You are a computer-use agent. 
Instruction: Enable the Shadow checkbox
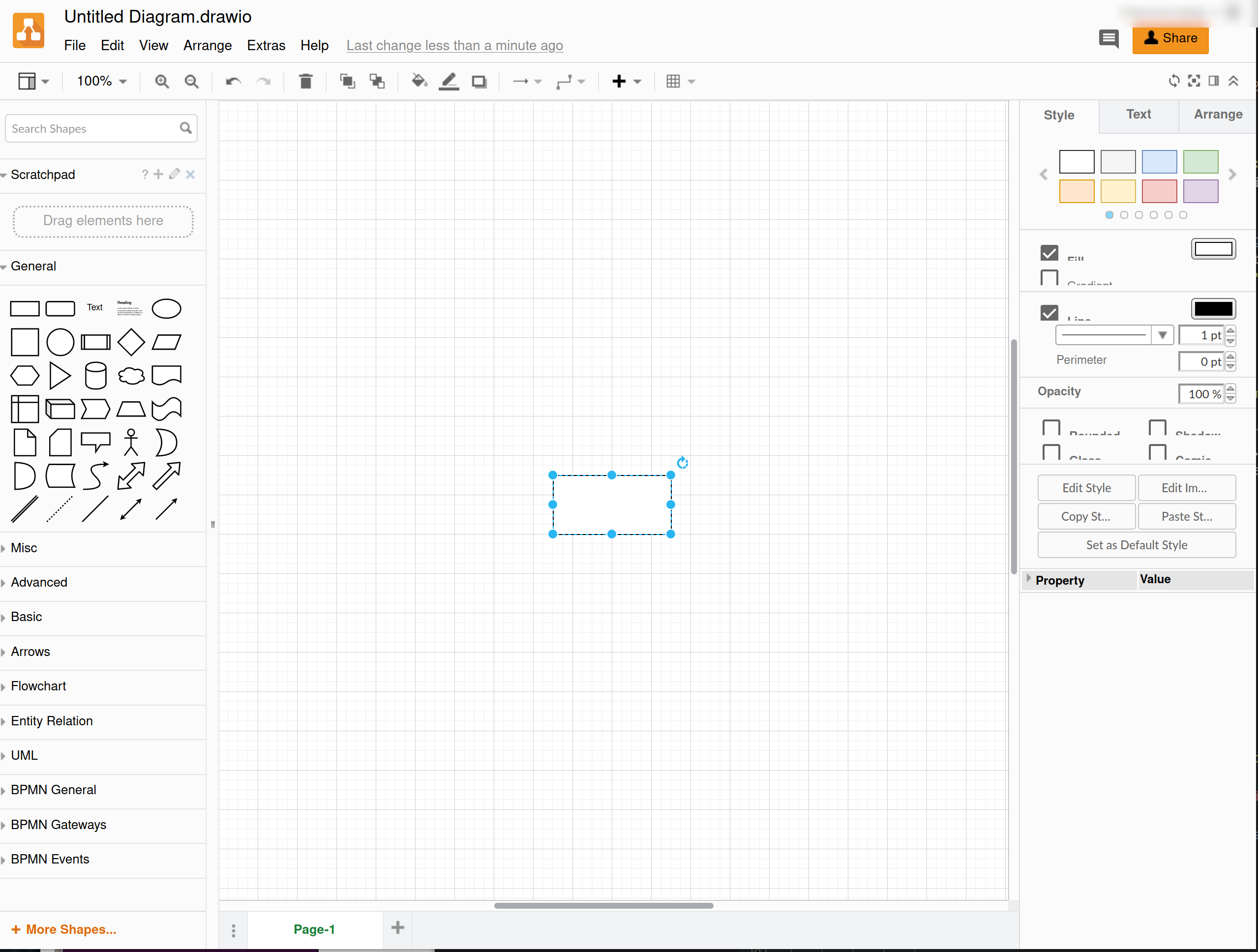1158,427
